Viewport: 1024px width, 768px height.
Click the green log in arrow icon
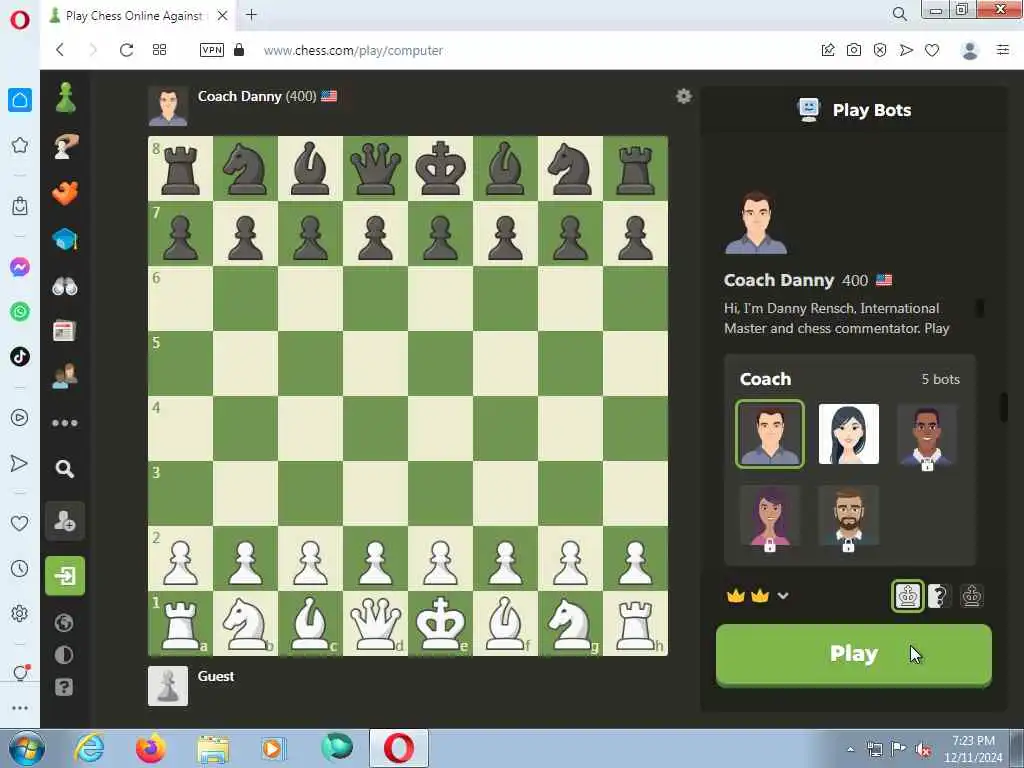click(x=65, y=576)
